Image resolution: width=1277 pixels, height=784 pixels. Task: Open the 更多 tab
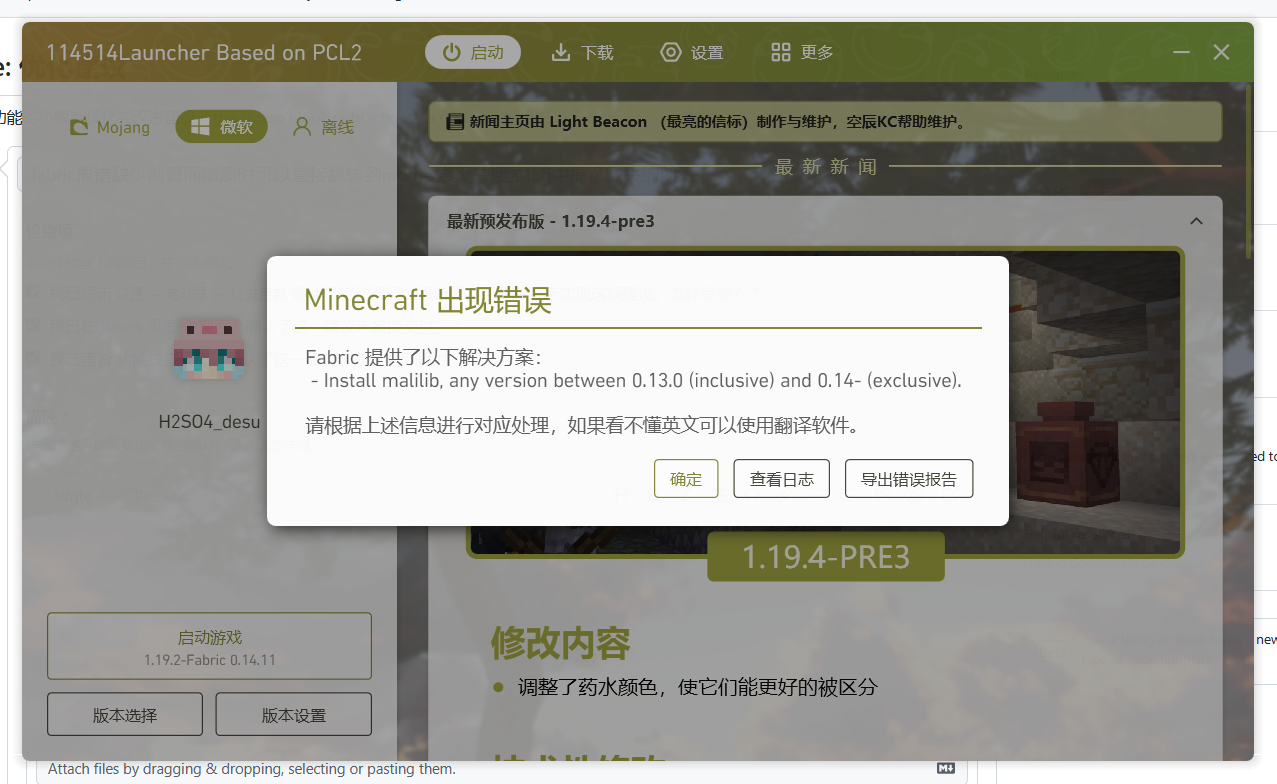click(x=802, y=52)
